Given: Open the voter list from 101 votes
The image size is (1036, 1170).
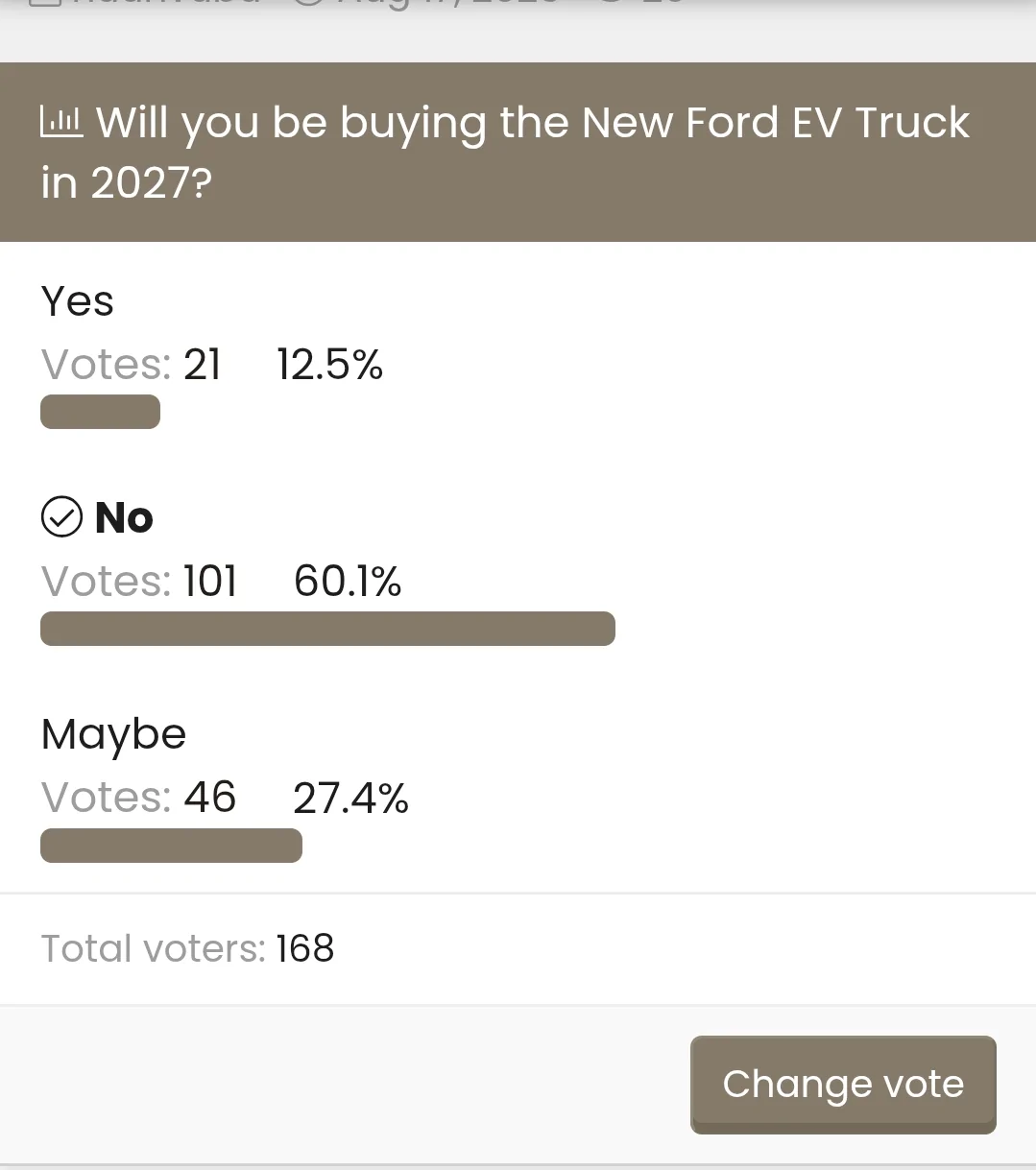Looking at the screenshot, I should [210, 581].
